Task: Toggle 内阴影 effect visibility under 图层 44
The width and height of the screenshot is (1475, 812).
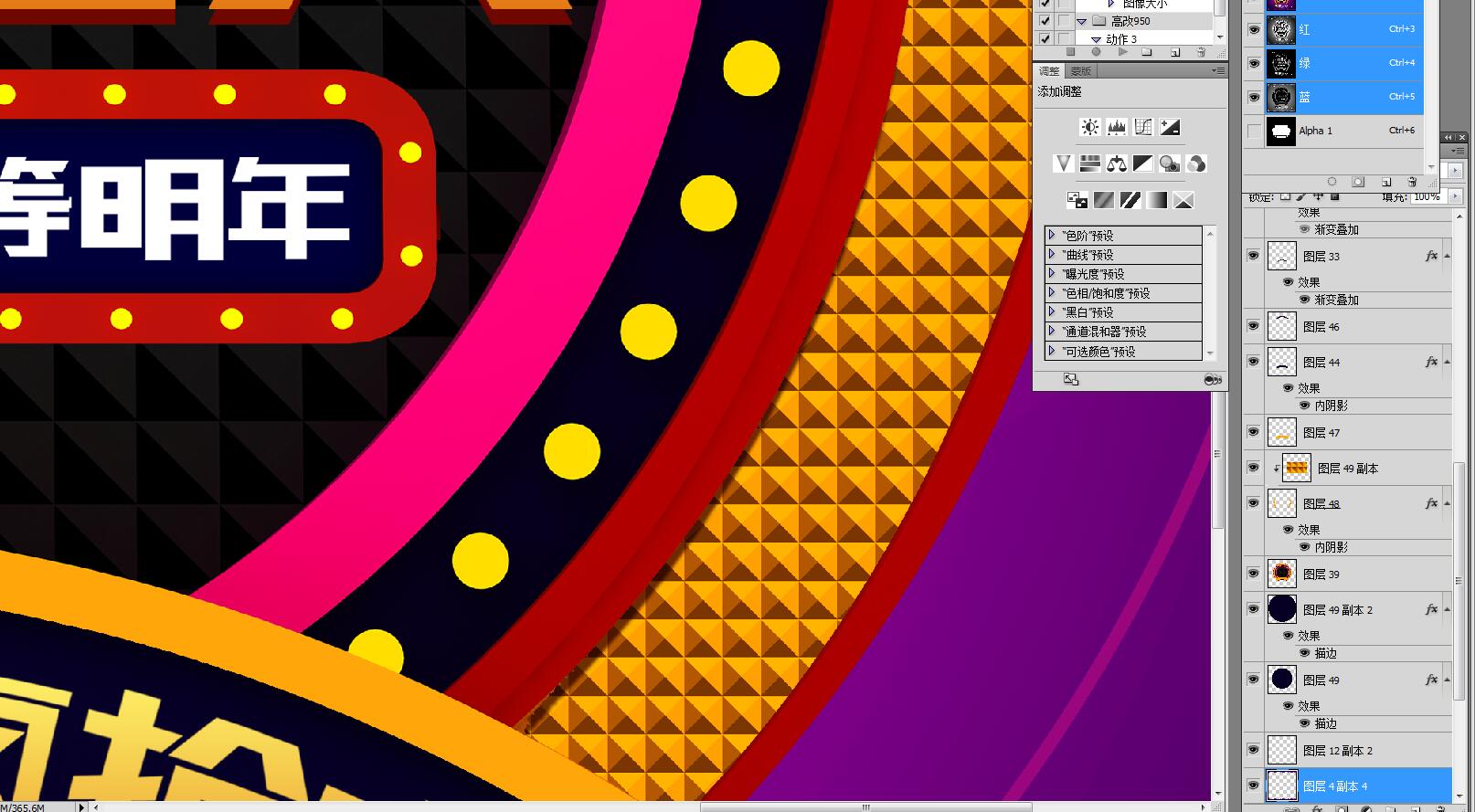Action: 1304,406
